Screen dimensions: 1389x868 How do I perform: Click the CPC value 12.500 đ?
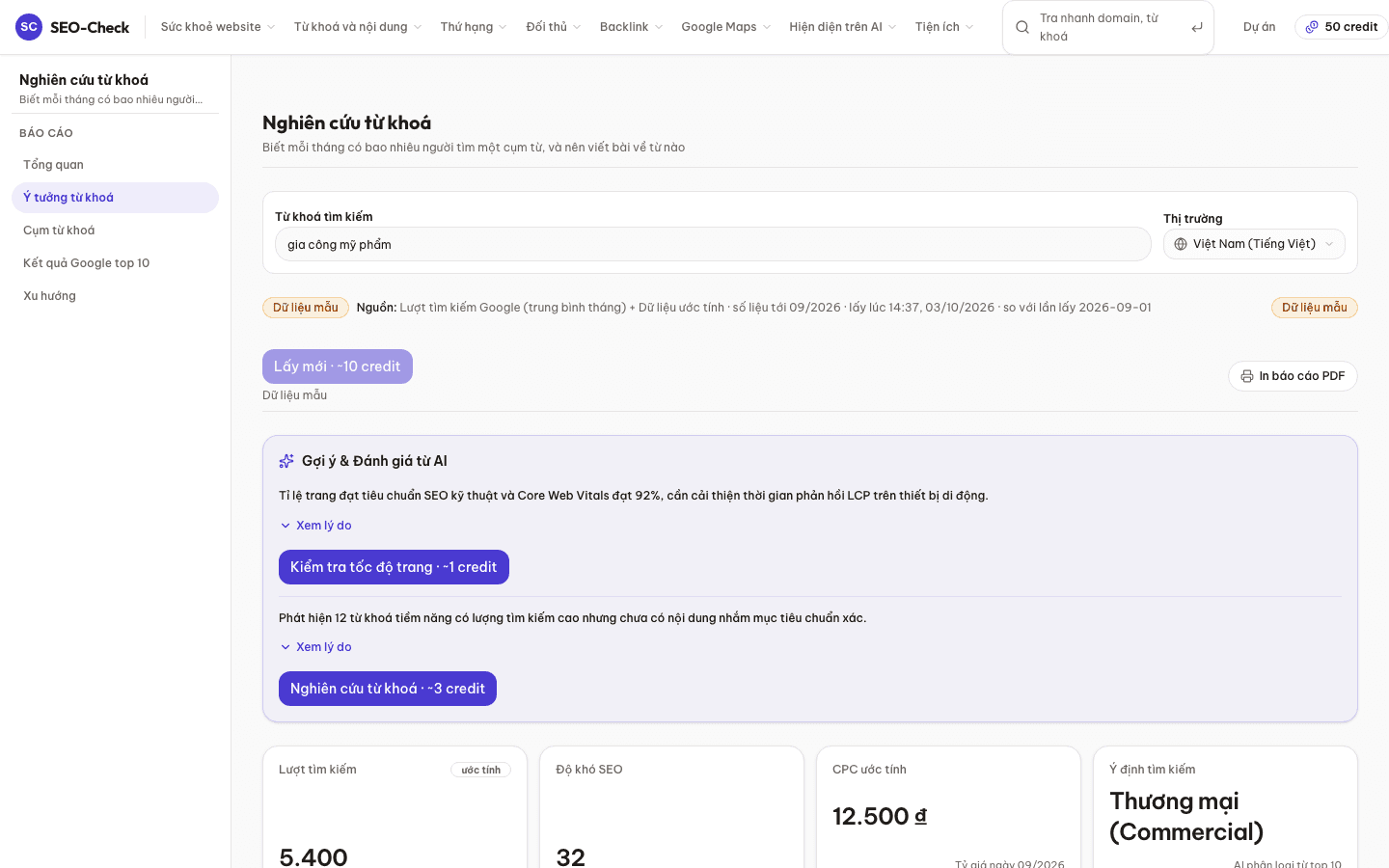click(x=880, y=816)
